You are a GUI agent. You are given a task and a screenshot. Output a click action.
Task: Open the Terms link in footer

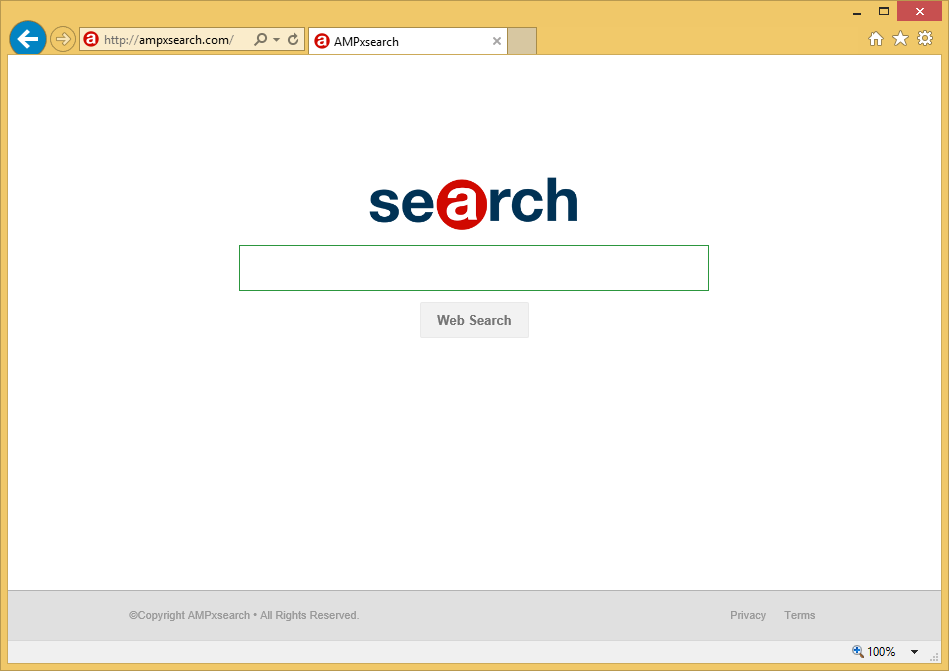[799, 615]
